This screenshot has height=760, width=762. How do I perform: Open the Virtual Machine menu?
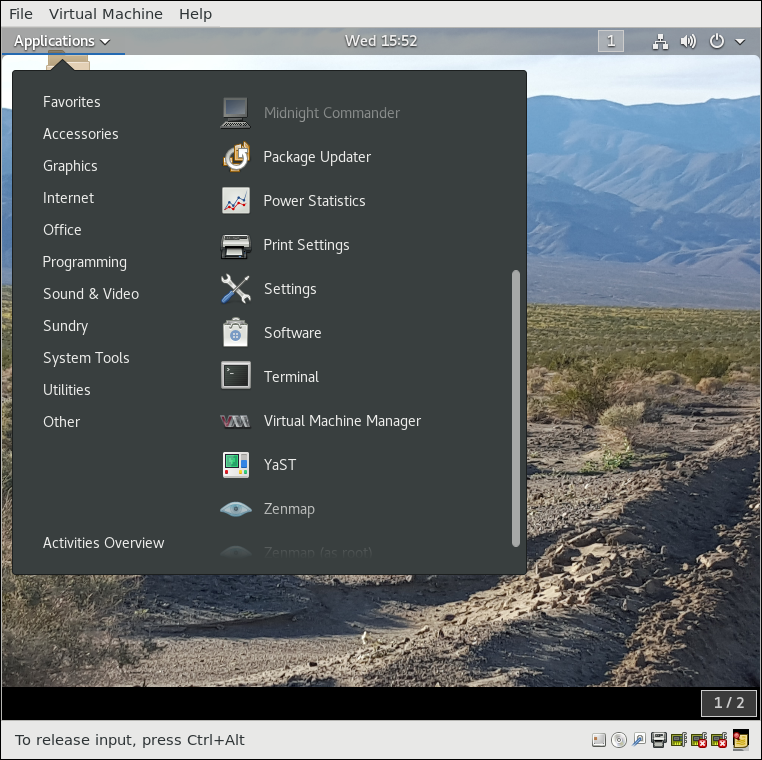106,14
